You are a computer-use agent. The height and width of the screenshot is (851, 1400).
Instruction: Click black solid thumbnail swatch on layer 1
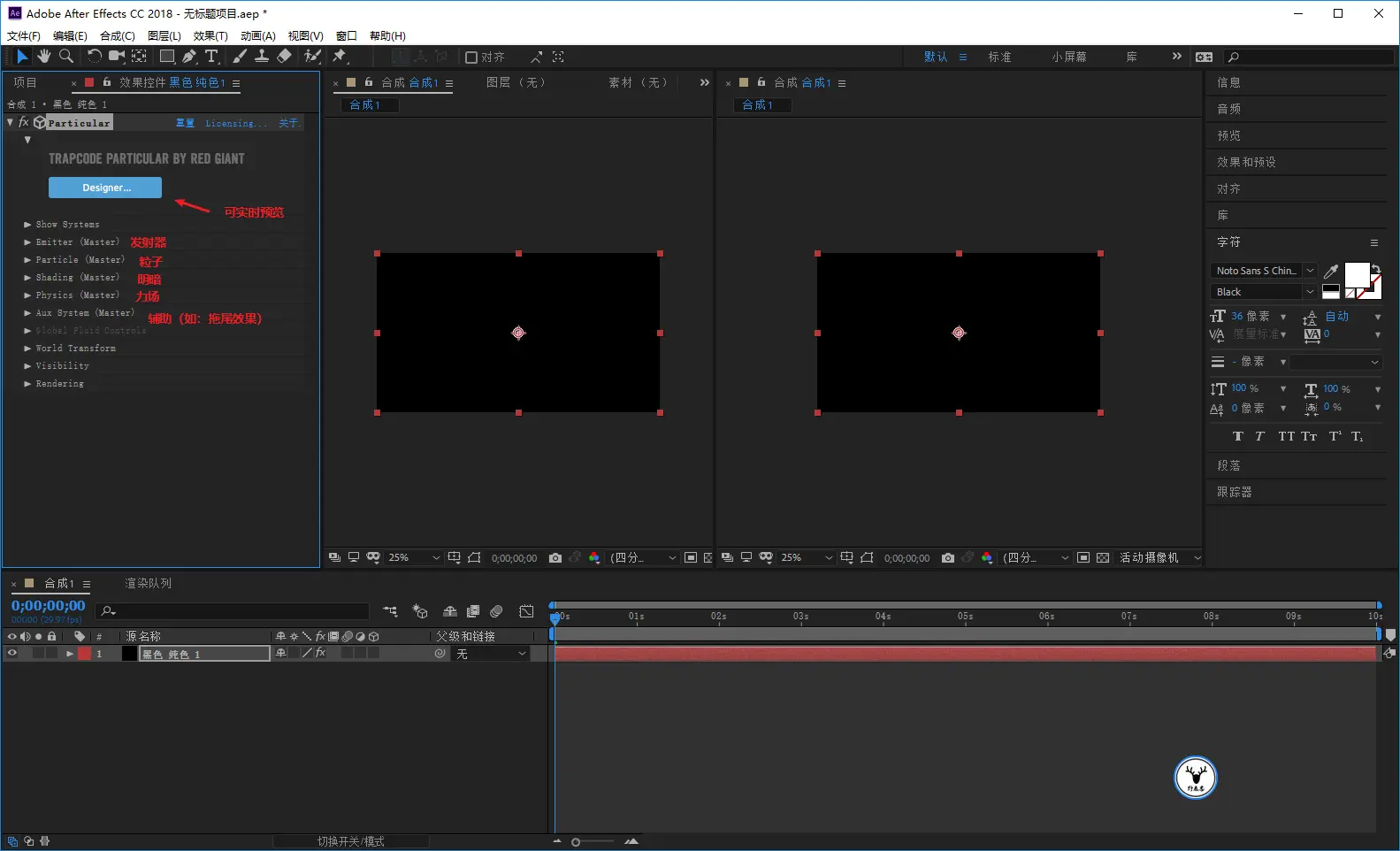129,654
